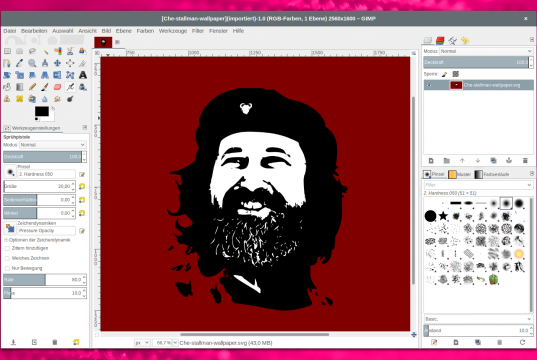Select the Move tool
Image resolution: width=537 pixels, height=360 pixels.
58,63
